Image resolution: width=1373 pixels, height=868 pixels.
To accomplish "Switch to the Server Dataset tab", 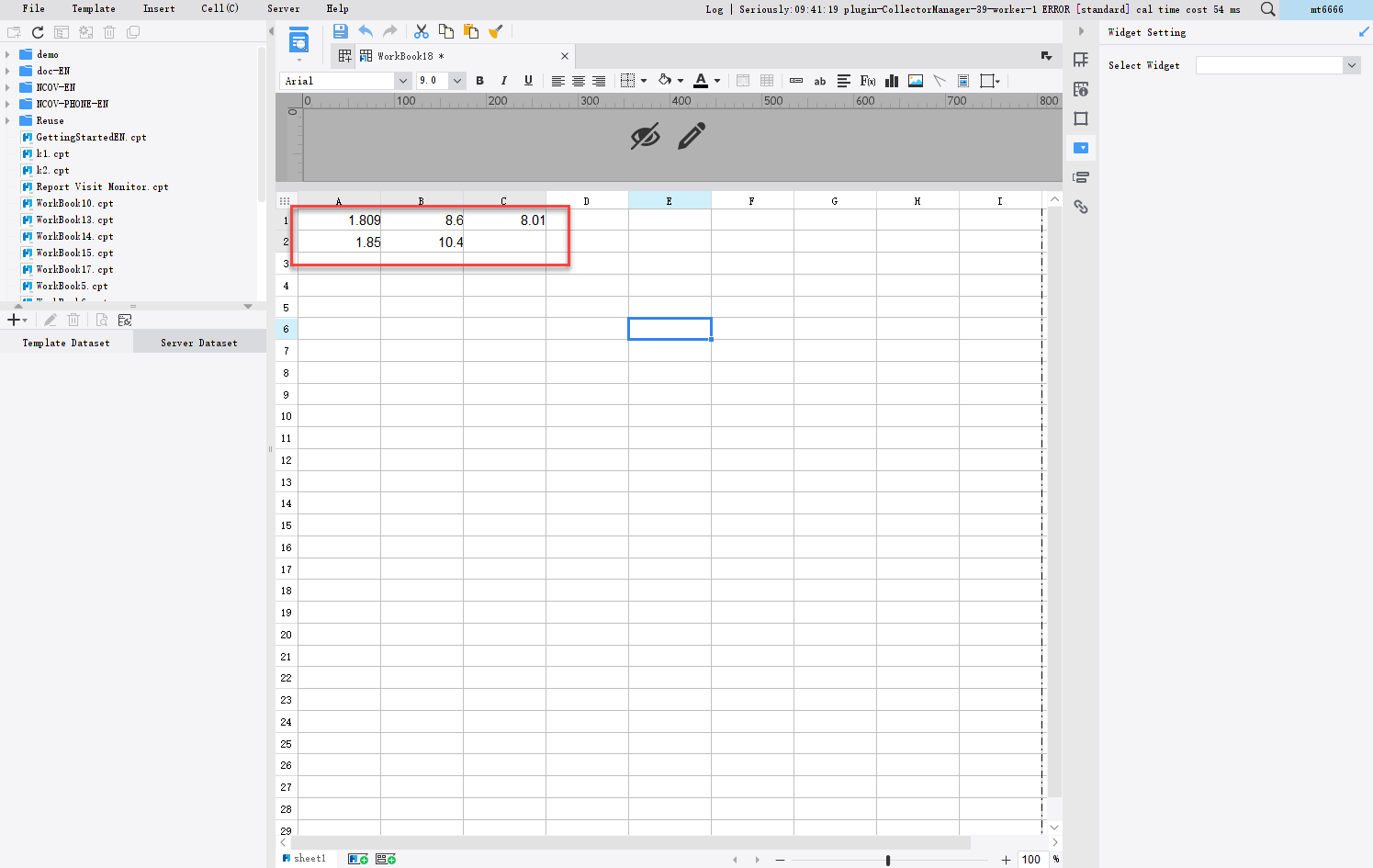I will pos(198,342).
